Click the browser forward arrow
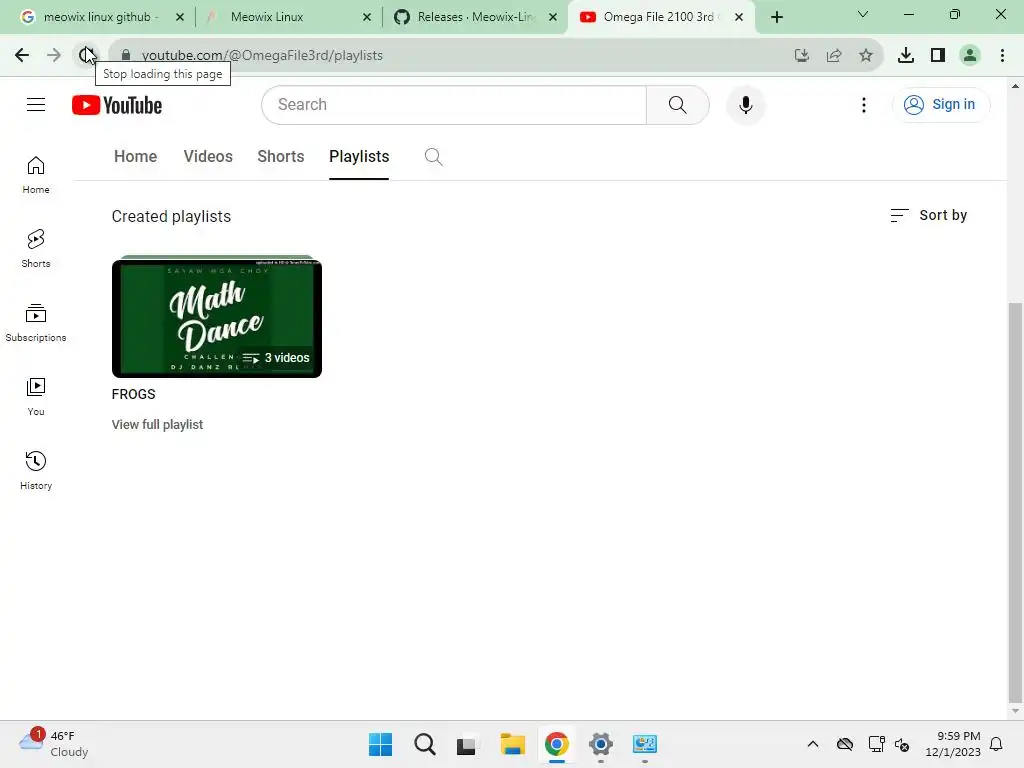1024x768 pixels. pos(54,55)
